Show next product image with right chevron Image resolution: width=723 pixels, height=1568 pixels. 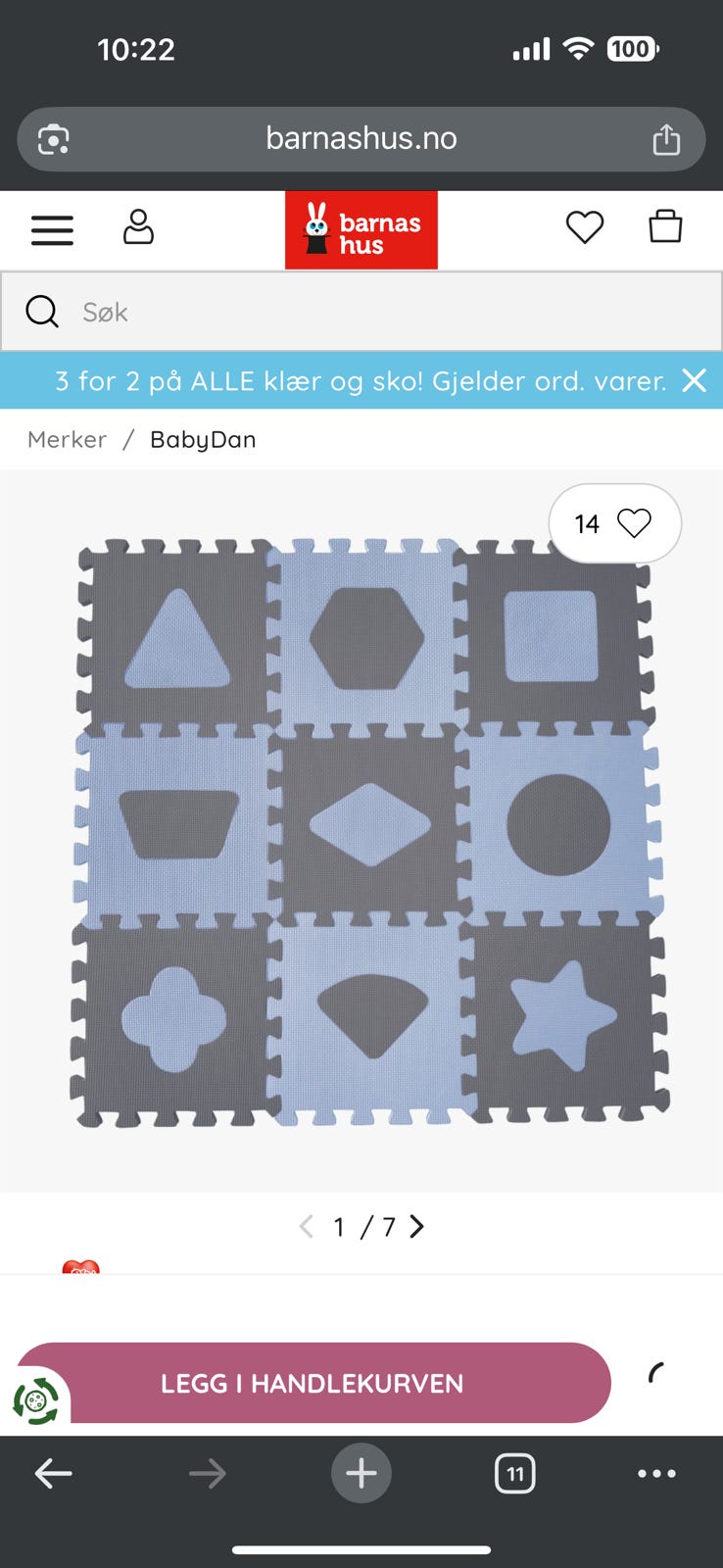[417, 1226]
